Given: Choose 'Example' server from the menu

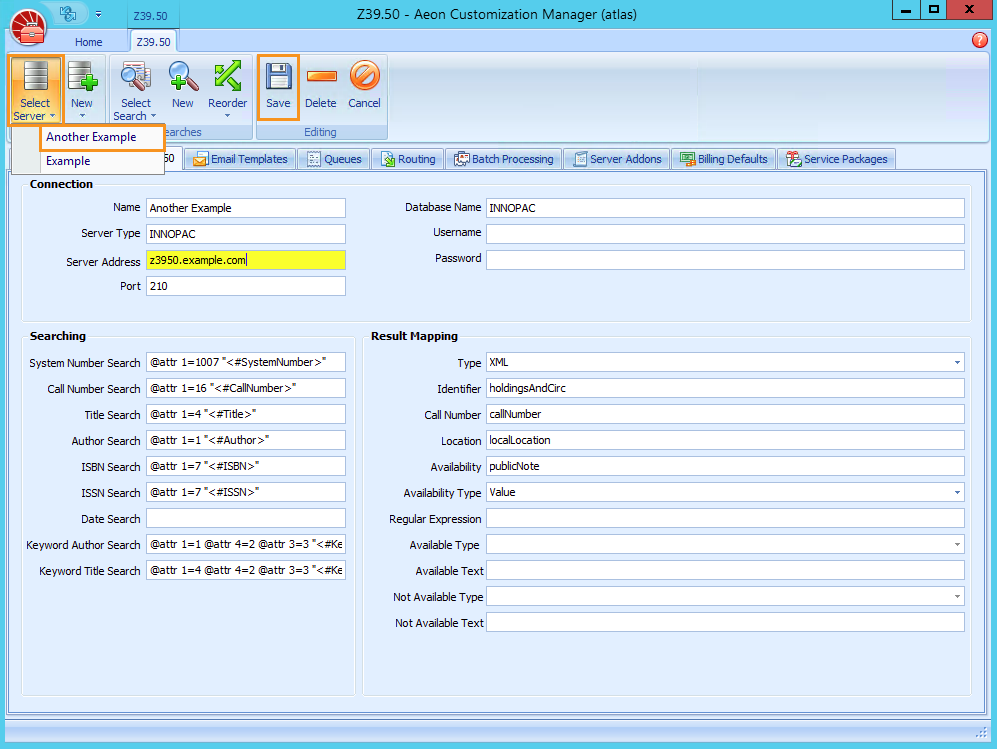Looking at the screenshot, I should [66, 160].
